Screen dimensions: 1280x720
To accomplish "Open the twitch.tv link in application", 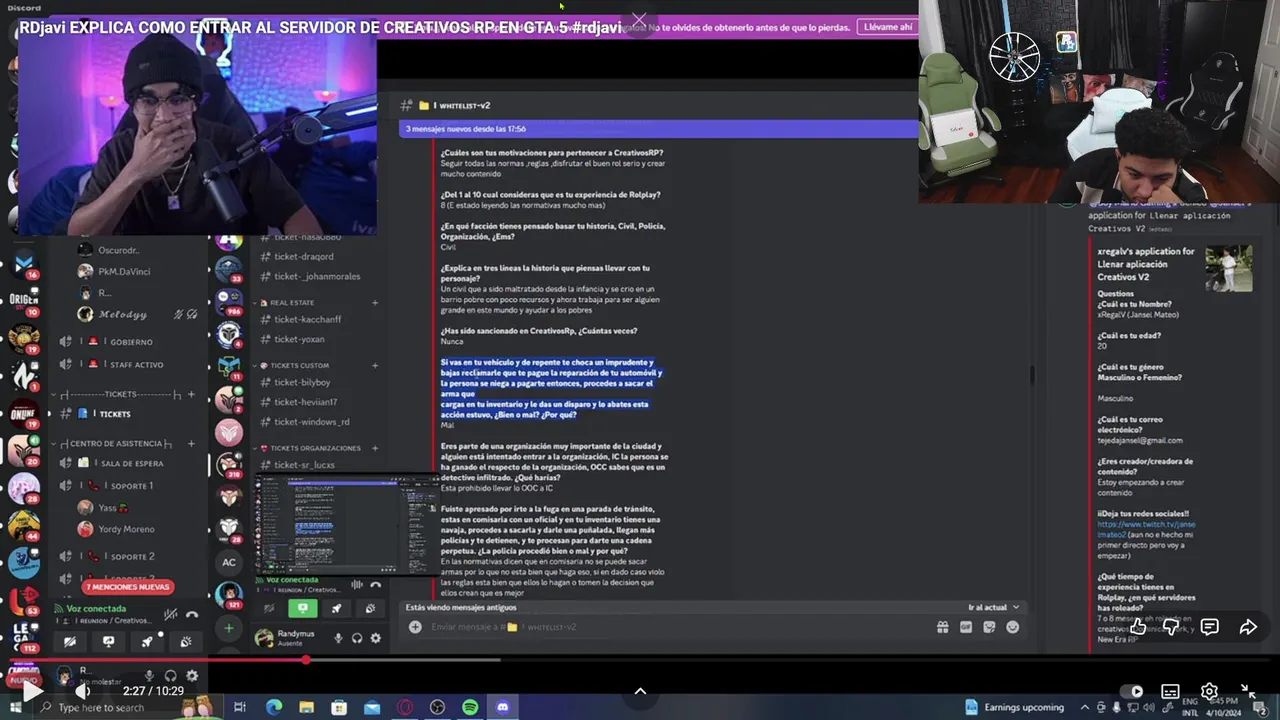I will [1146, 529].
